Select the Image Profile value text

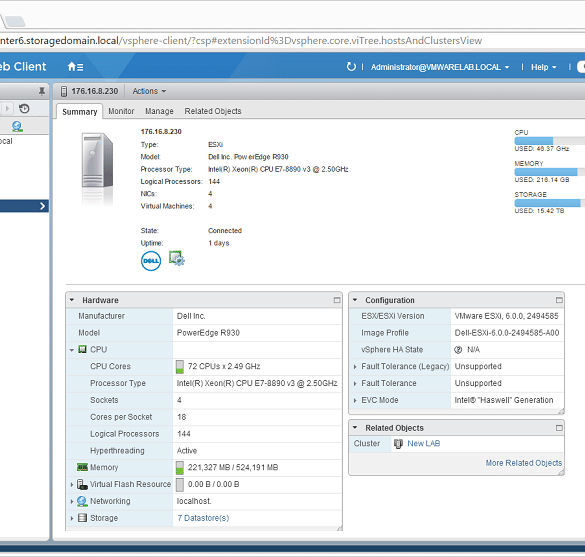click(507, 333)
